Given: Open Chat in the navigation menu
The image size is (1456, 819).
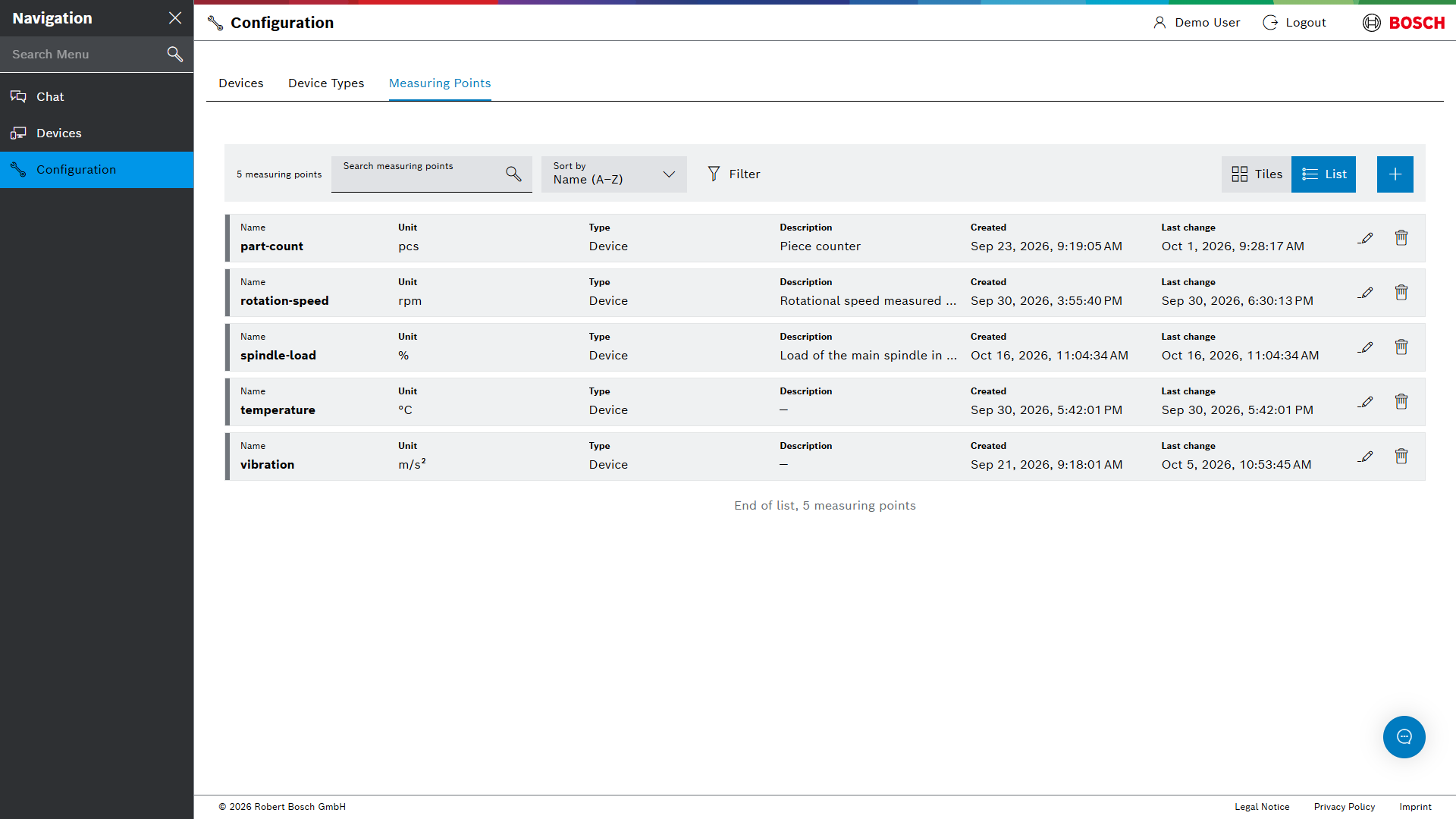Looking at the screenshot, I should click(97, 97).
